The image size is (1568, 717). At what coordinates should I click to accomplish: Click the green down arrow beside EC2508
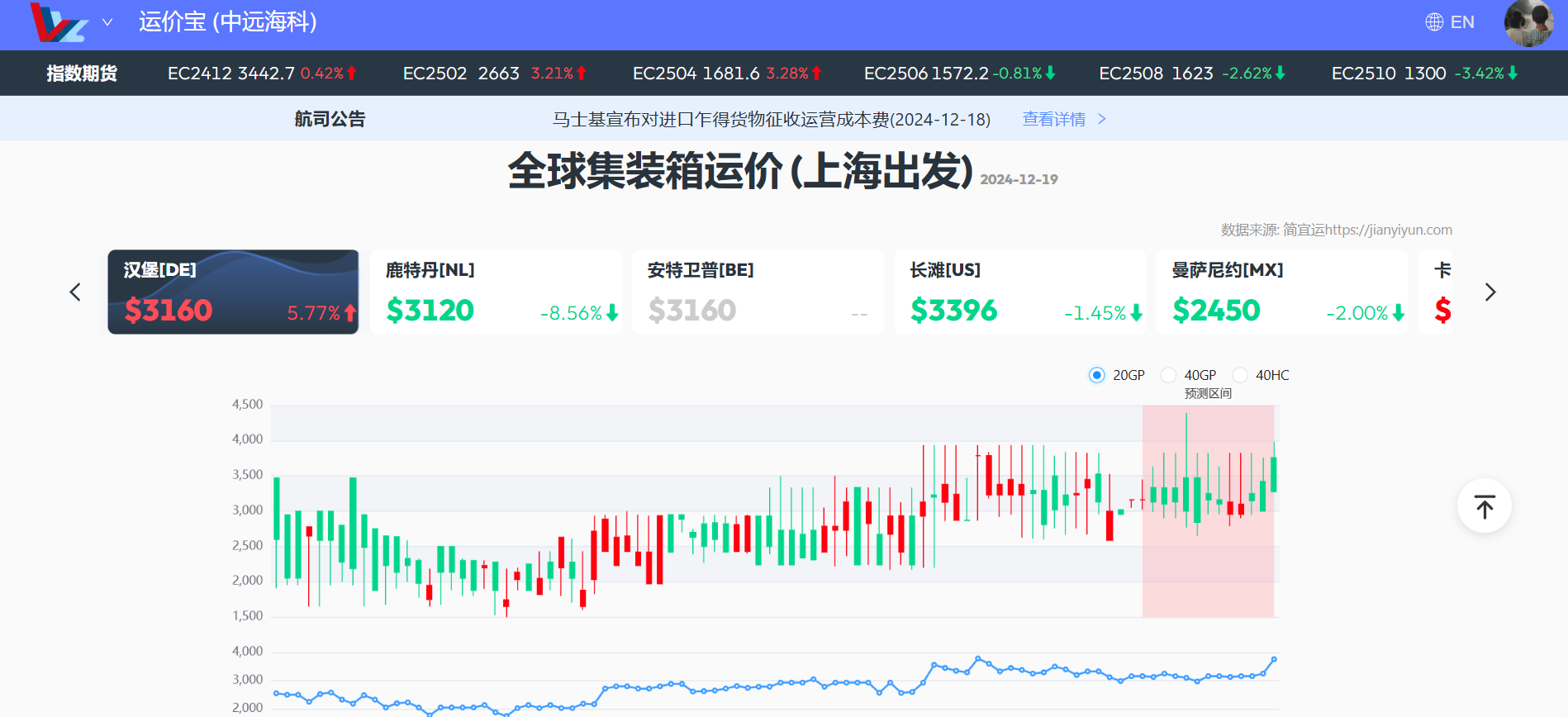pyautogui.click(x=1281, y=74)
